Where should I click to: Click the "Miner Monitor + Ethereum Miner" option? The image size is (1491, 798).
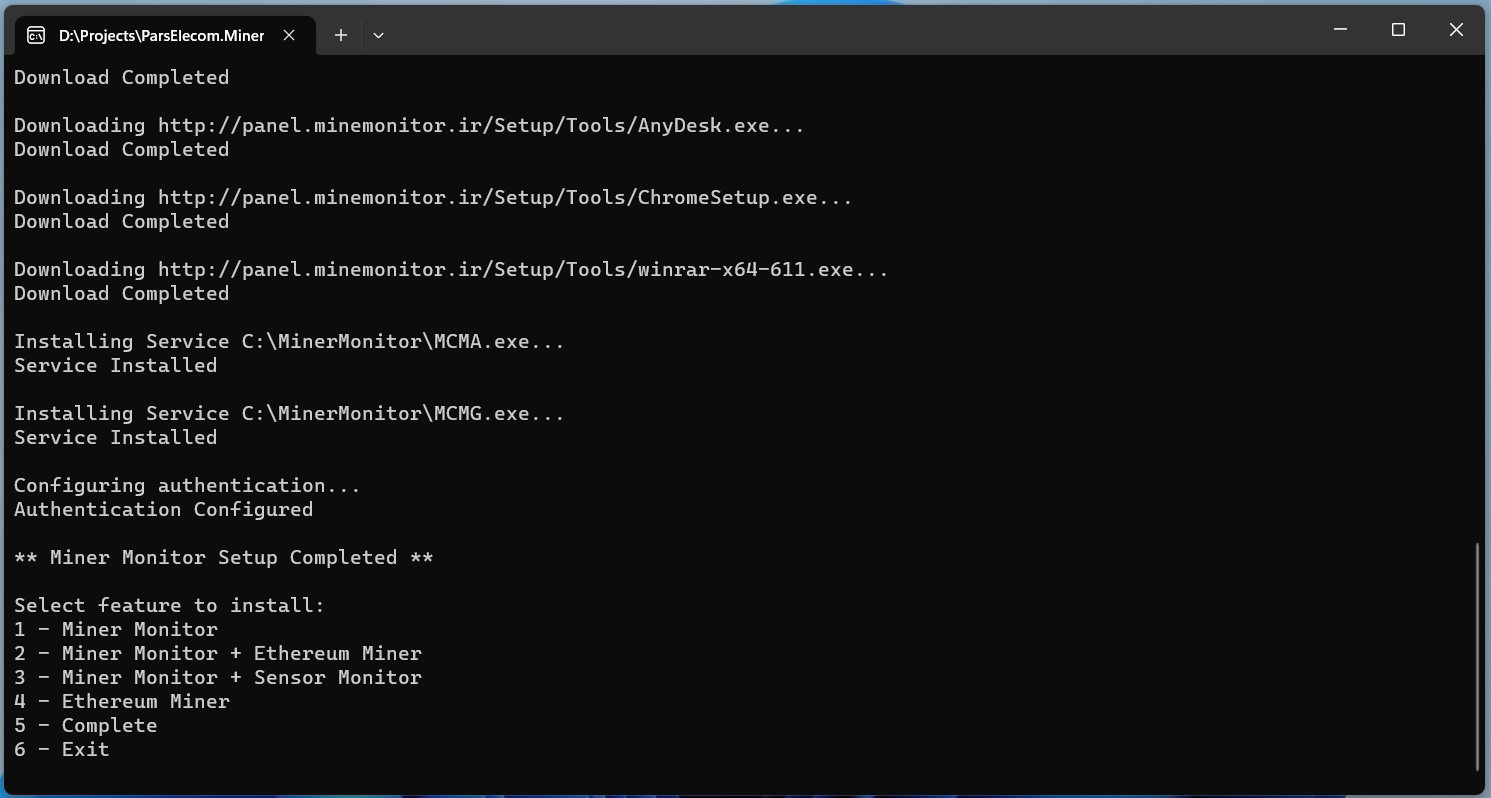point(241,654)
